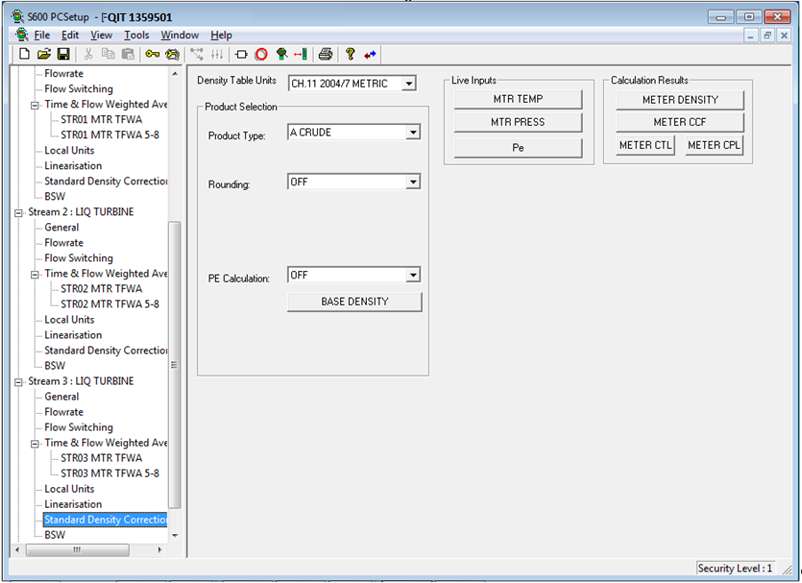This screenshot has width=802, height=583.
Task: Click the tree scroll up arrow
Action: tap(175, 74)
